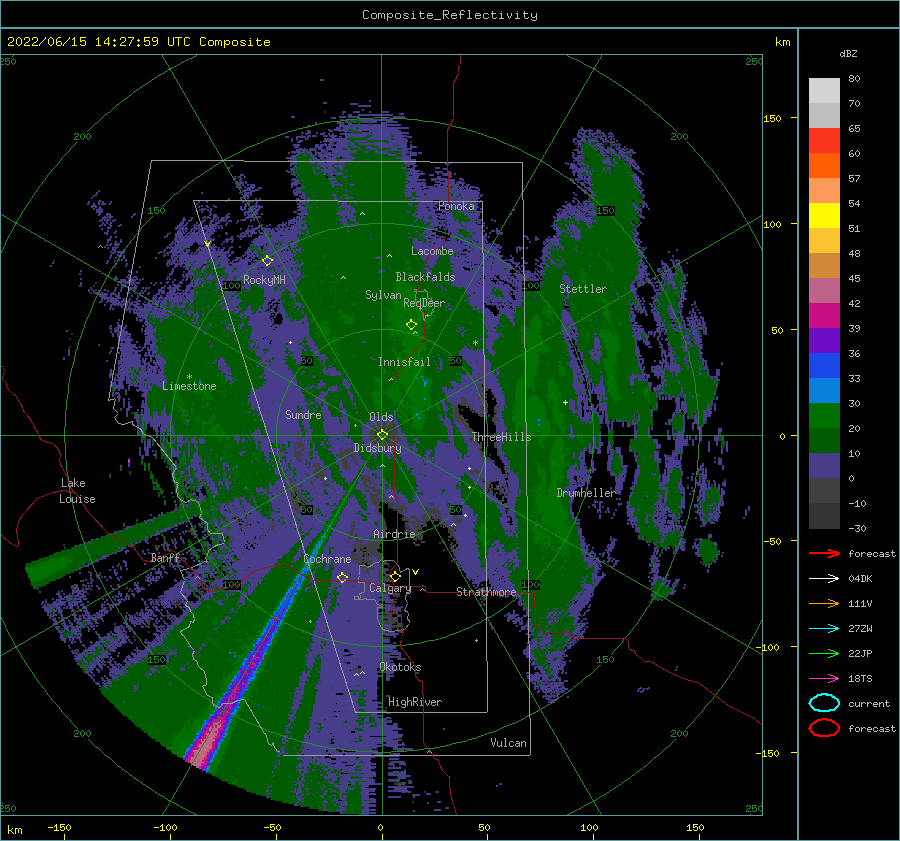Click the HighRiver town label
The height and width of the screenshot is (841, 900).
415,702
